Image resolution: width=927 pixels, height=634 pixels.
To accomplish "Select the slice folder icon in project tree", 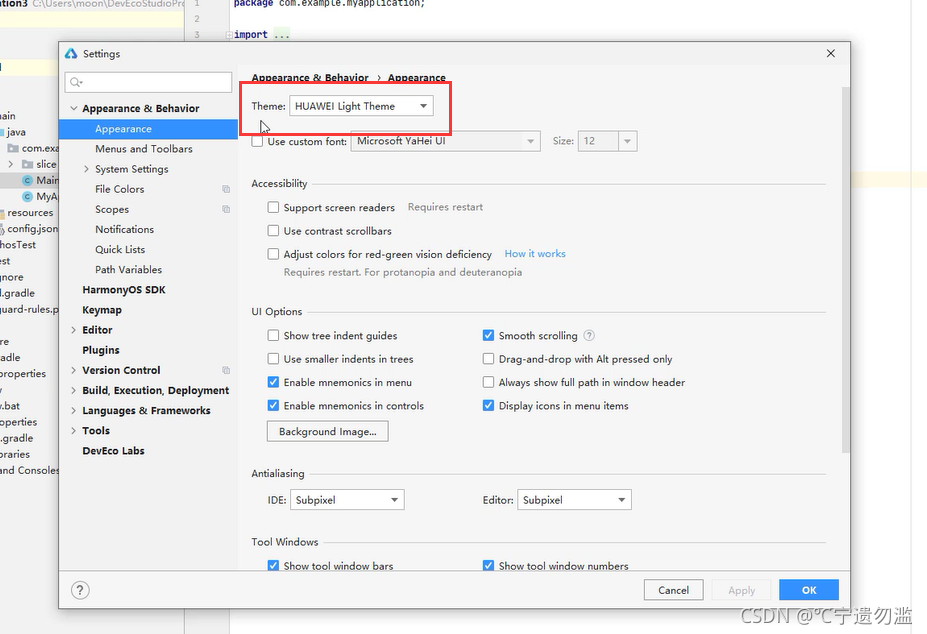I will 27,164.
